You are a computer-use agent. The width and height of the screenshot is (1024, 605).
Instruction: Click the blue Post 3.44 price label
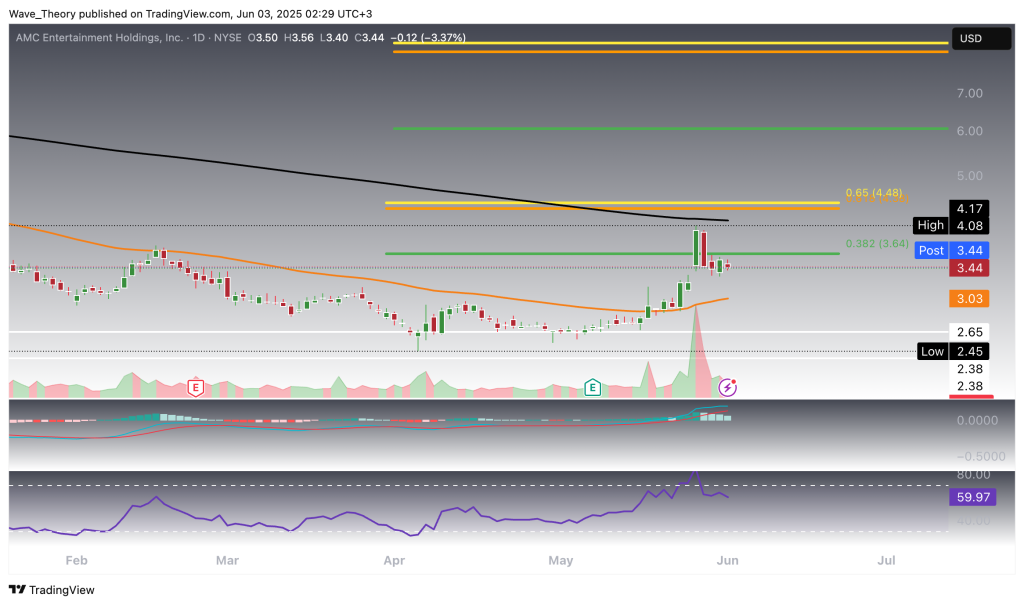952,250
